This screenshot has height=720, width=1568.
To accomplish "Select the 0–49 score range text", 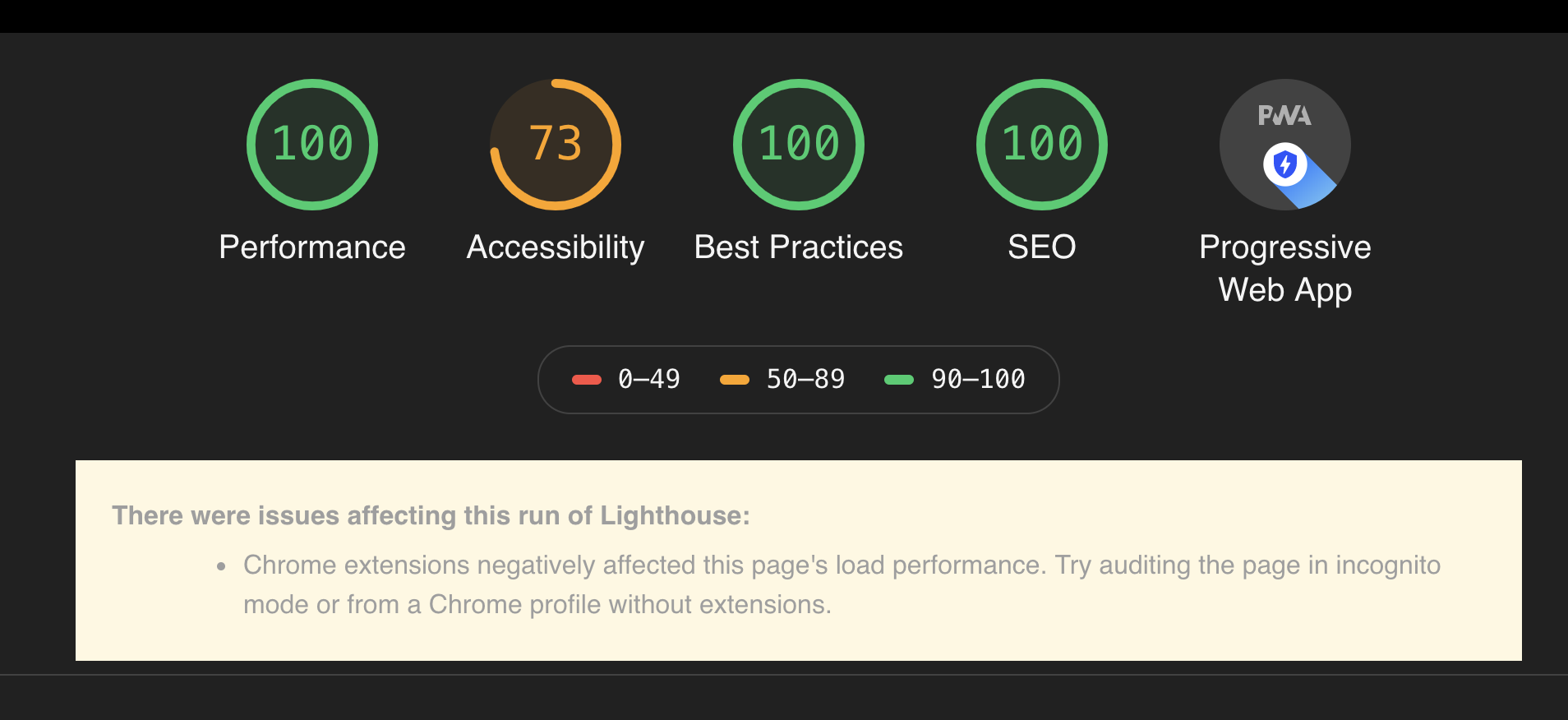I will (x=649, y=380).
